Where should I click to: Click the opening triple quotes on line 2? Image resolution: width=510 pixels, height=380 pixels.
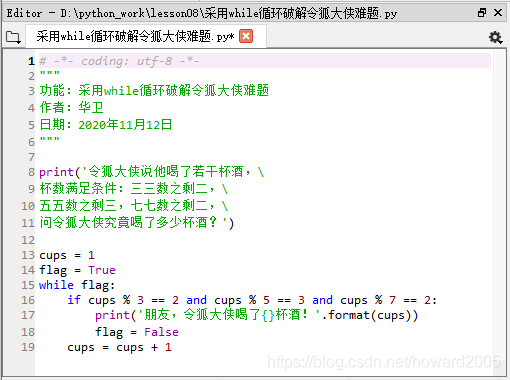(x=49, y=73)
